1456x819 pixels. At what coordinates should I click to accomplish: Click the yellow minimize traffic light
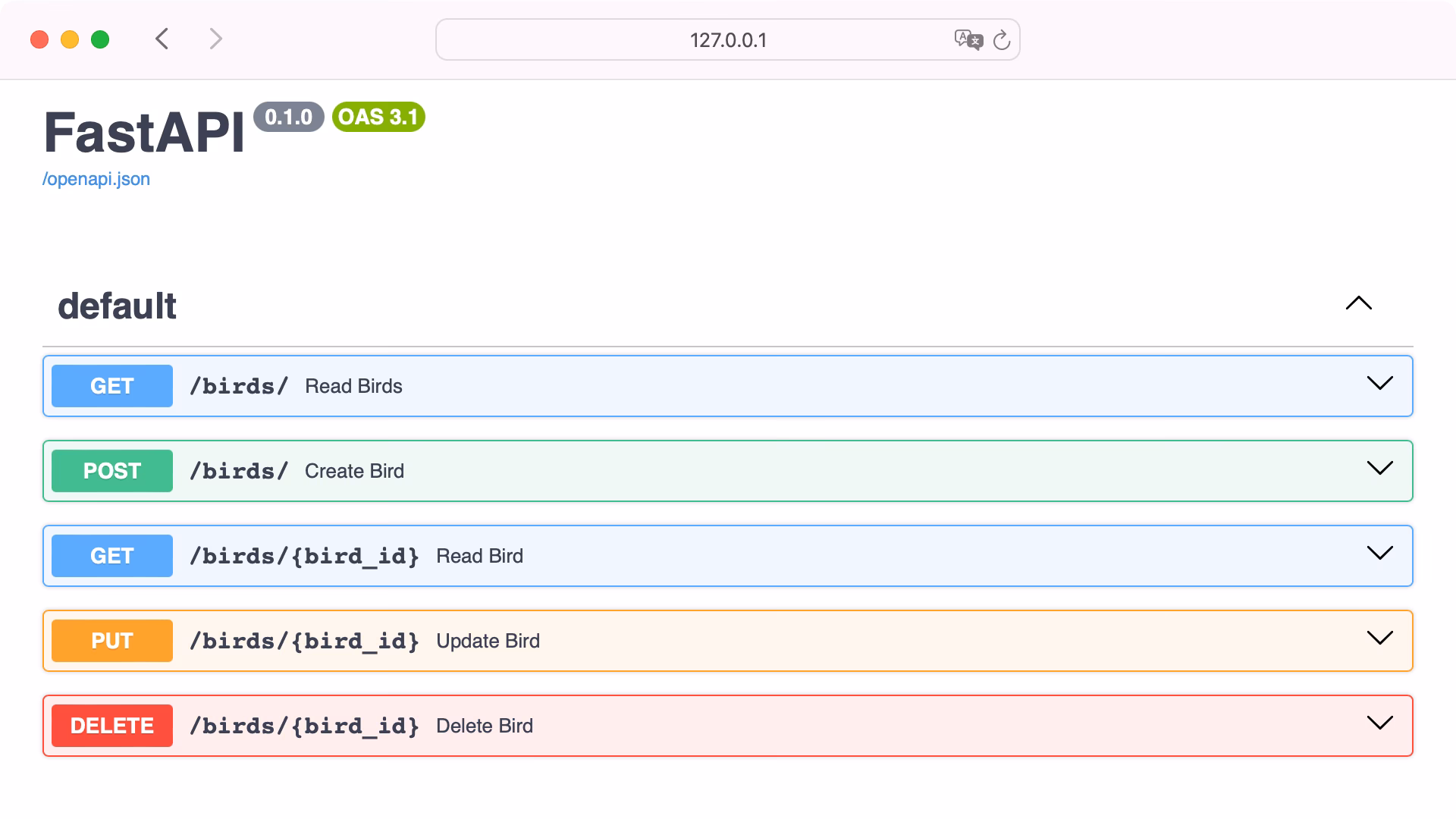[70, 39]
